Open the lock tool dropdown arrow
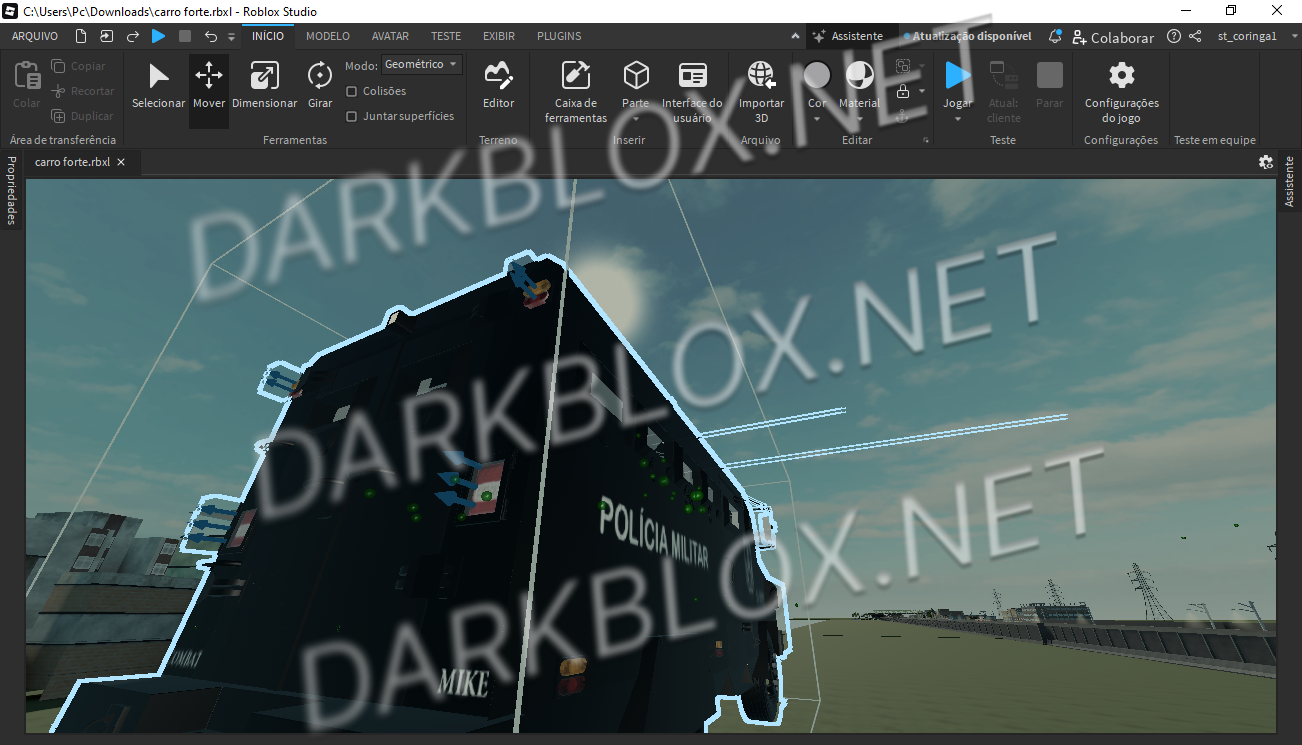This screenshot has width=1302, height=745. pyautogui.click(x=920, y=92)
